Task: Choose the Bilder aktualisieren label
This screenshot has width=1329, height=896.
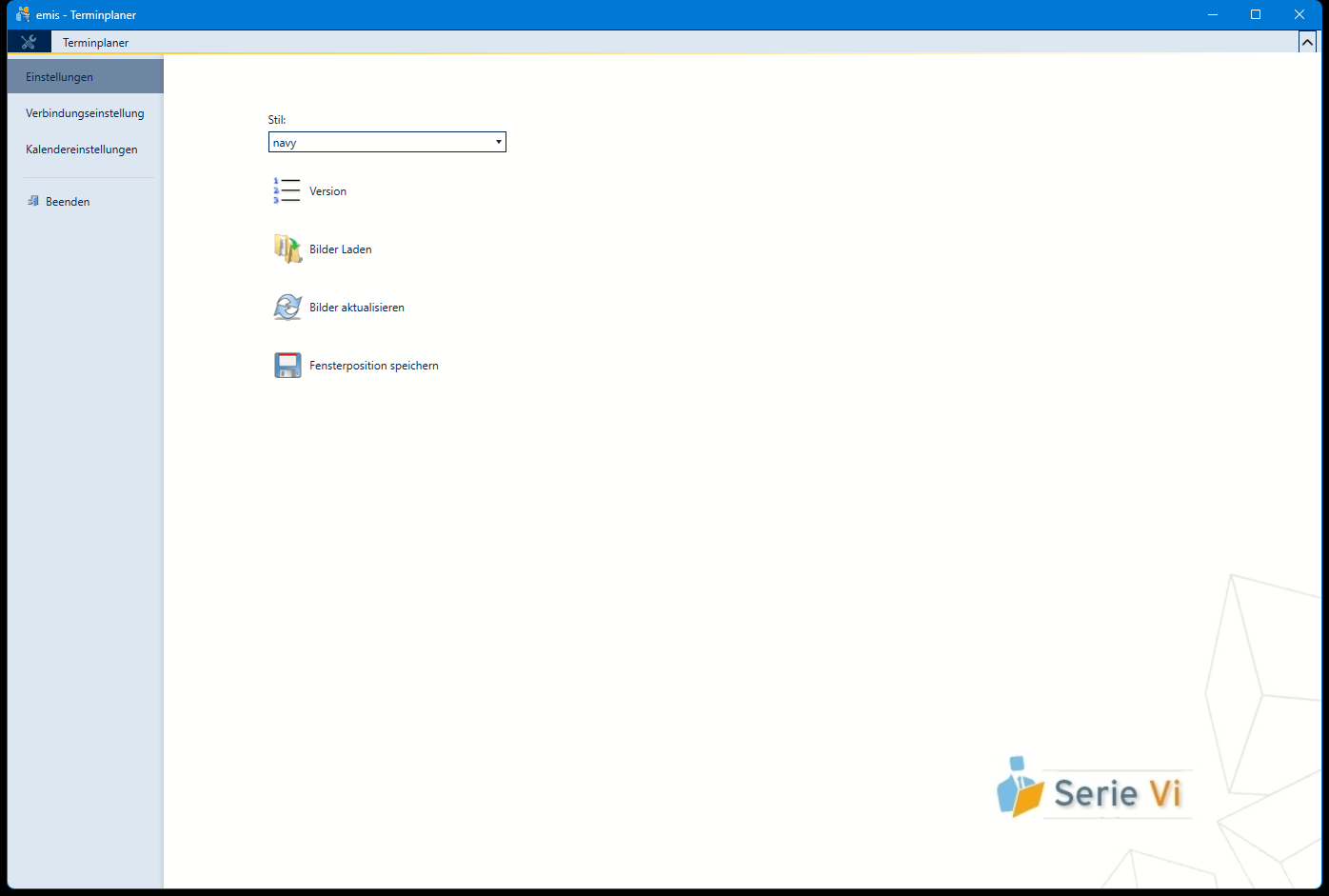Action: 357,308
